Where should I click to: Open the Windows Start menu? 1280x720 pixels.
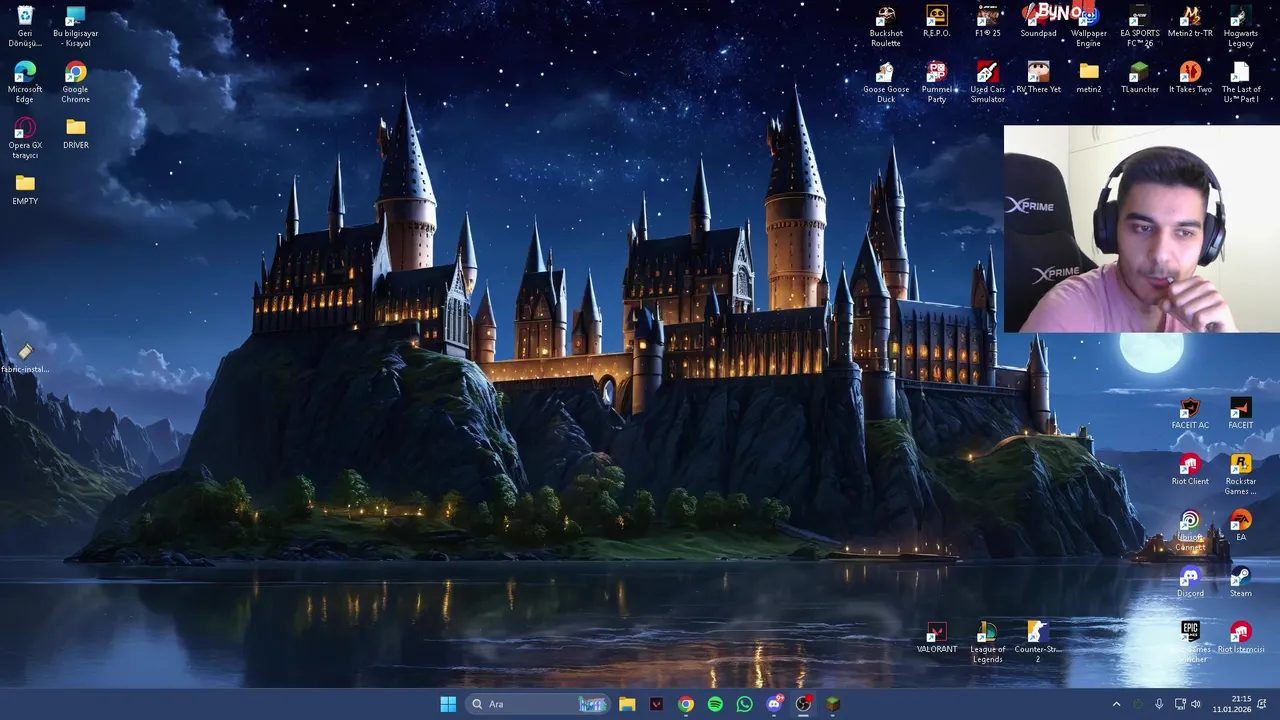pyautogui.click(x=448, y=704)
